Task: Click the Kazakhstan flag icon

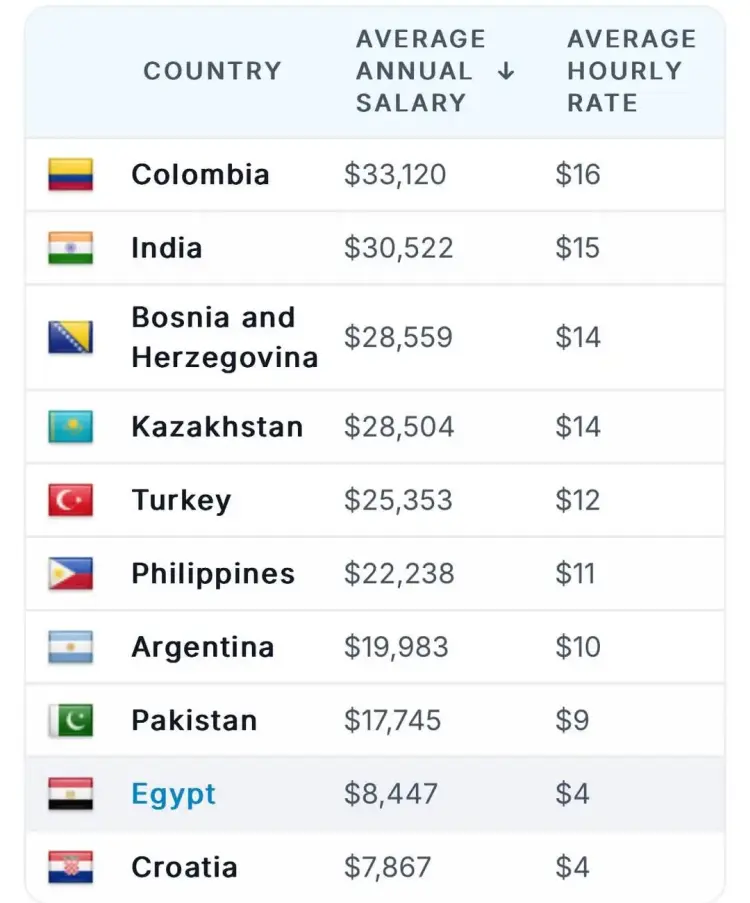Action: [x=70, y=427]
